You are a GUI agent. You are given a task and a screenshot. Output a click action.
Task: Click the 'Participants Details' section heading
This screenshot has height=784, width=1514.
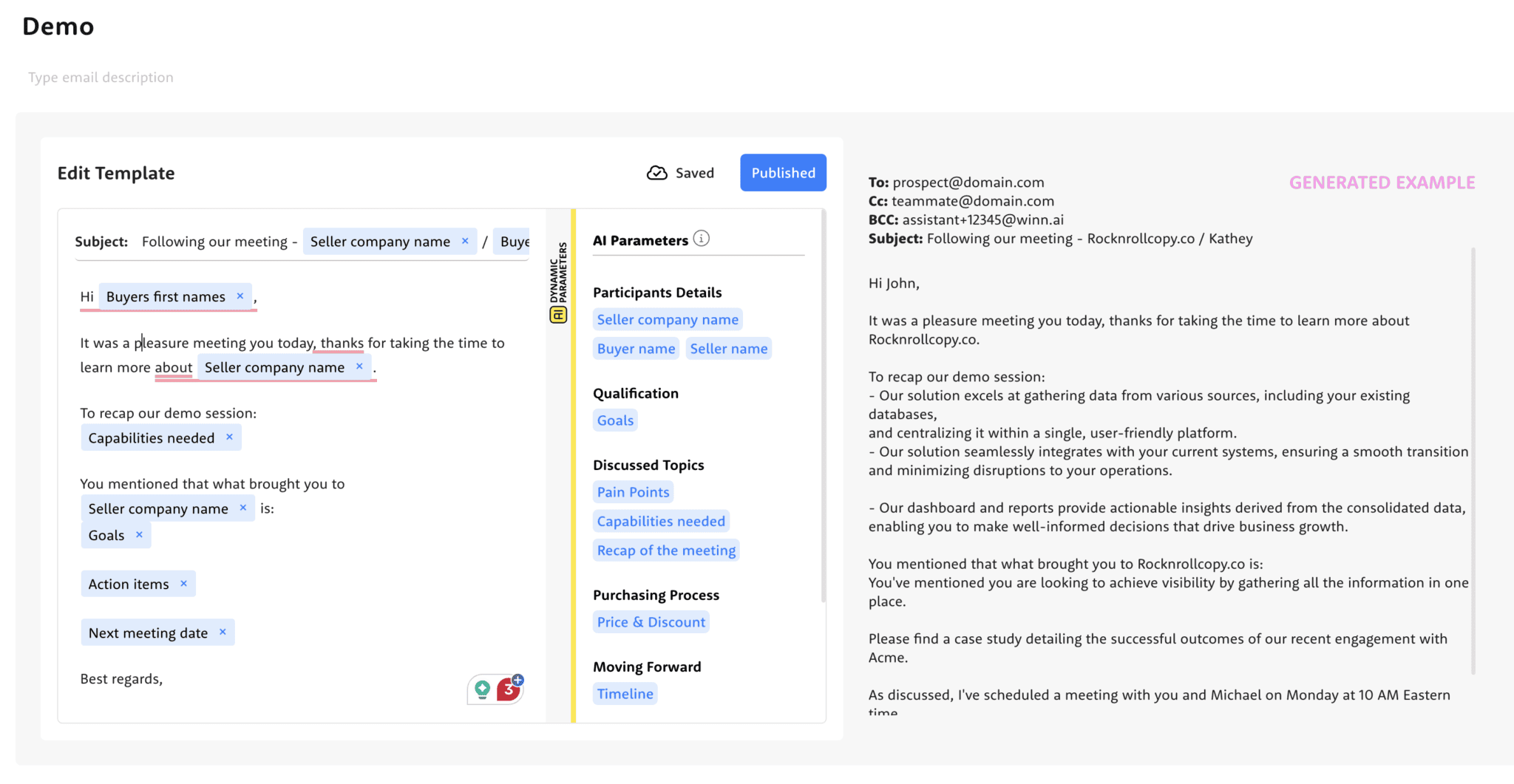[657, 293]
